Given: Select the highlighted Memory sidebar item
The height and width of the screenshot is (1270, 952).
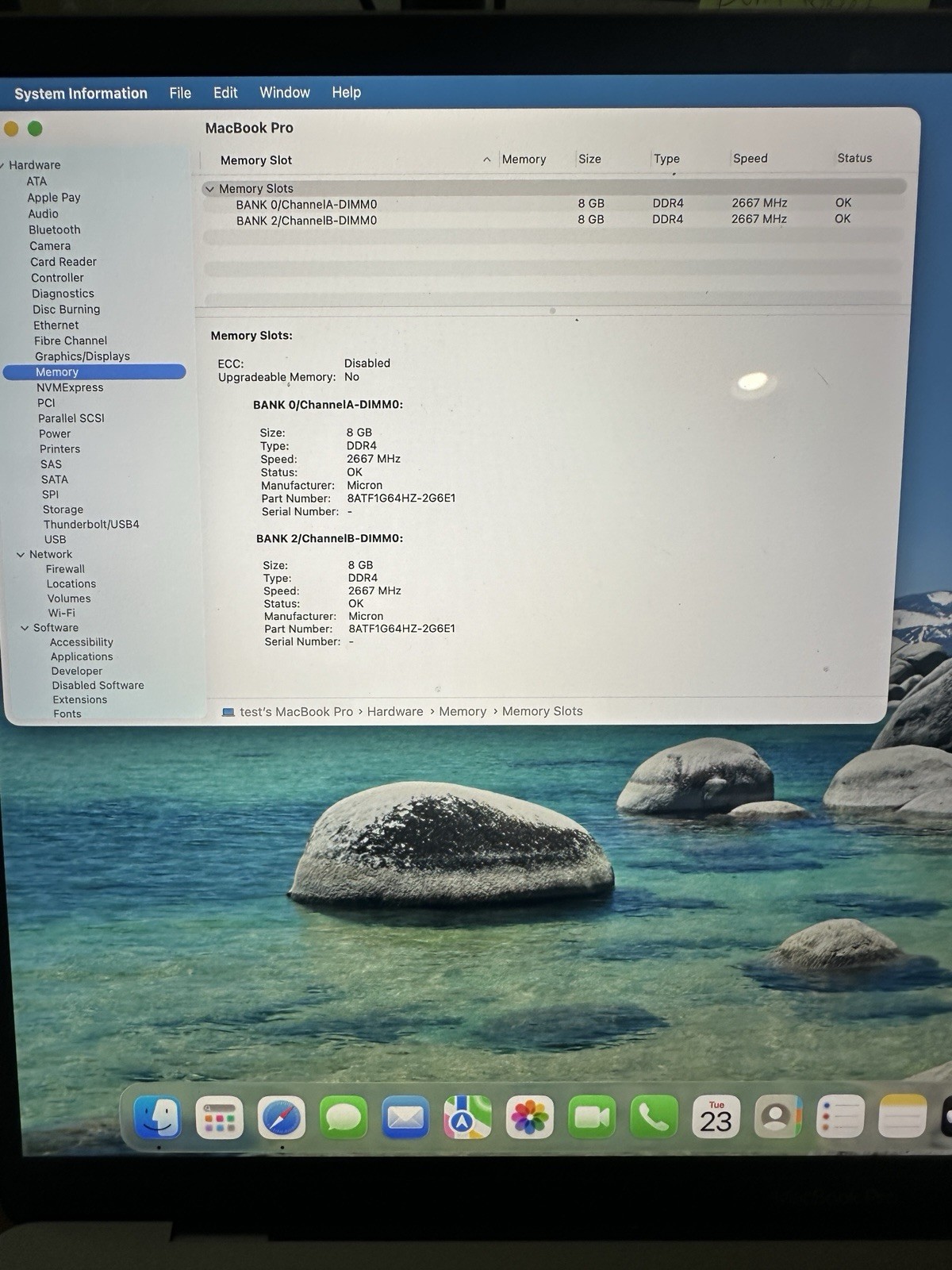Looking at the screenshot, I should tap(94, 372).
